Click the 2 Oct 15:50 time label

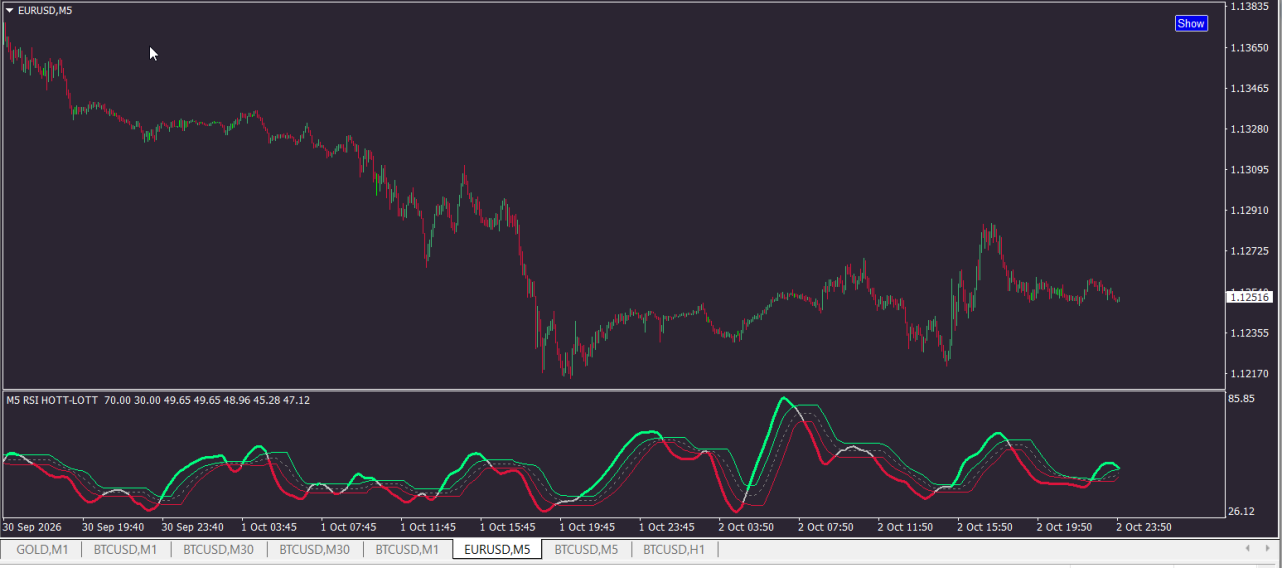pos(986,526)
